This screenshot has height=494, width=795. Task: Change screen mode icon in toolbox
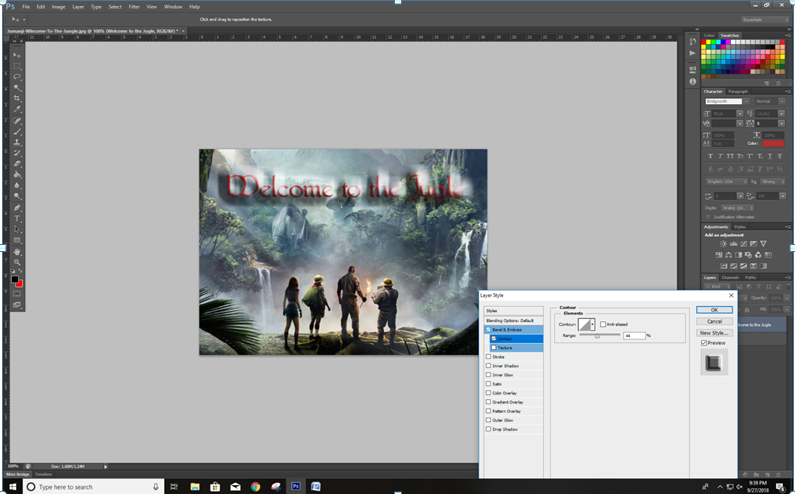point(17,305)
